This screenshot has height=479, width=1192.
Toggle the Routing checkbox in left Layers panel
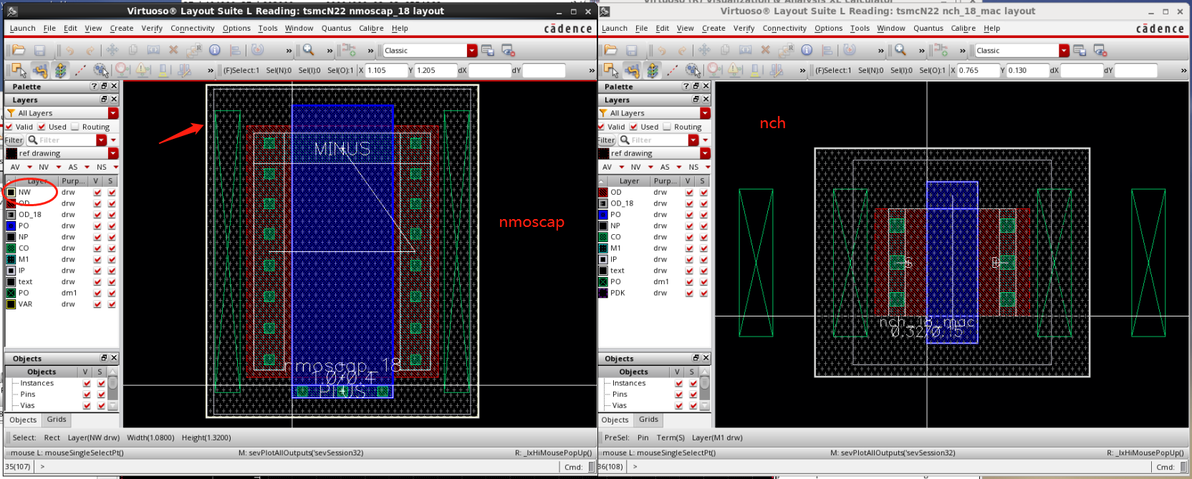pos(76,127)
